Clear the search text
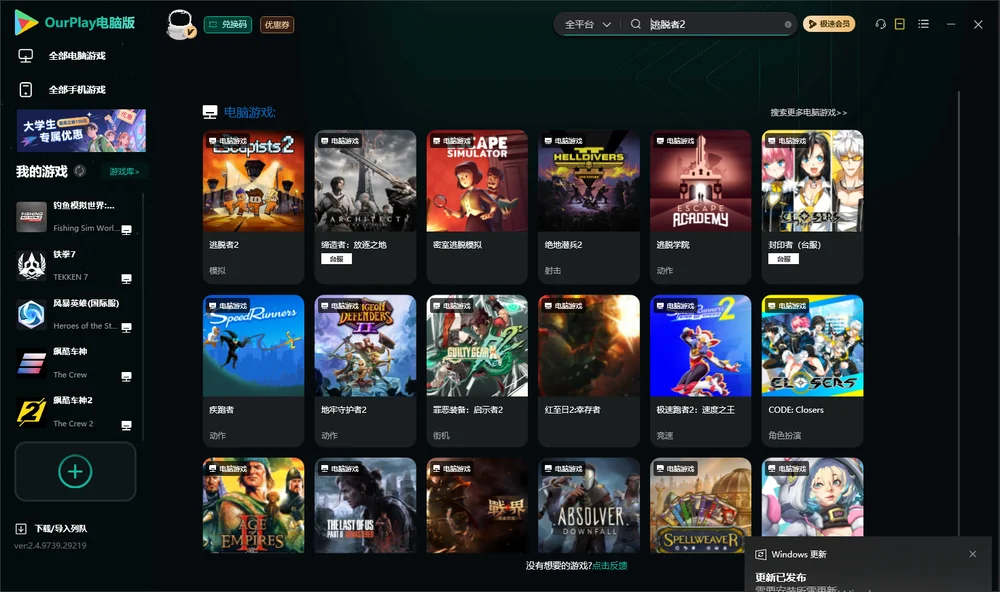The image size is (1000, 592). (788, 25)
